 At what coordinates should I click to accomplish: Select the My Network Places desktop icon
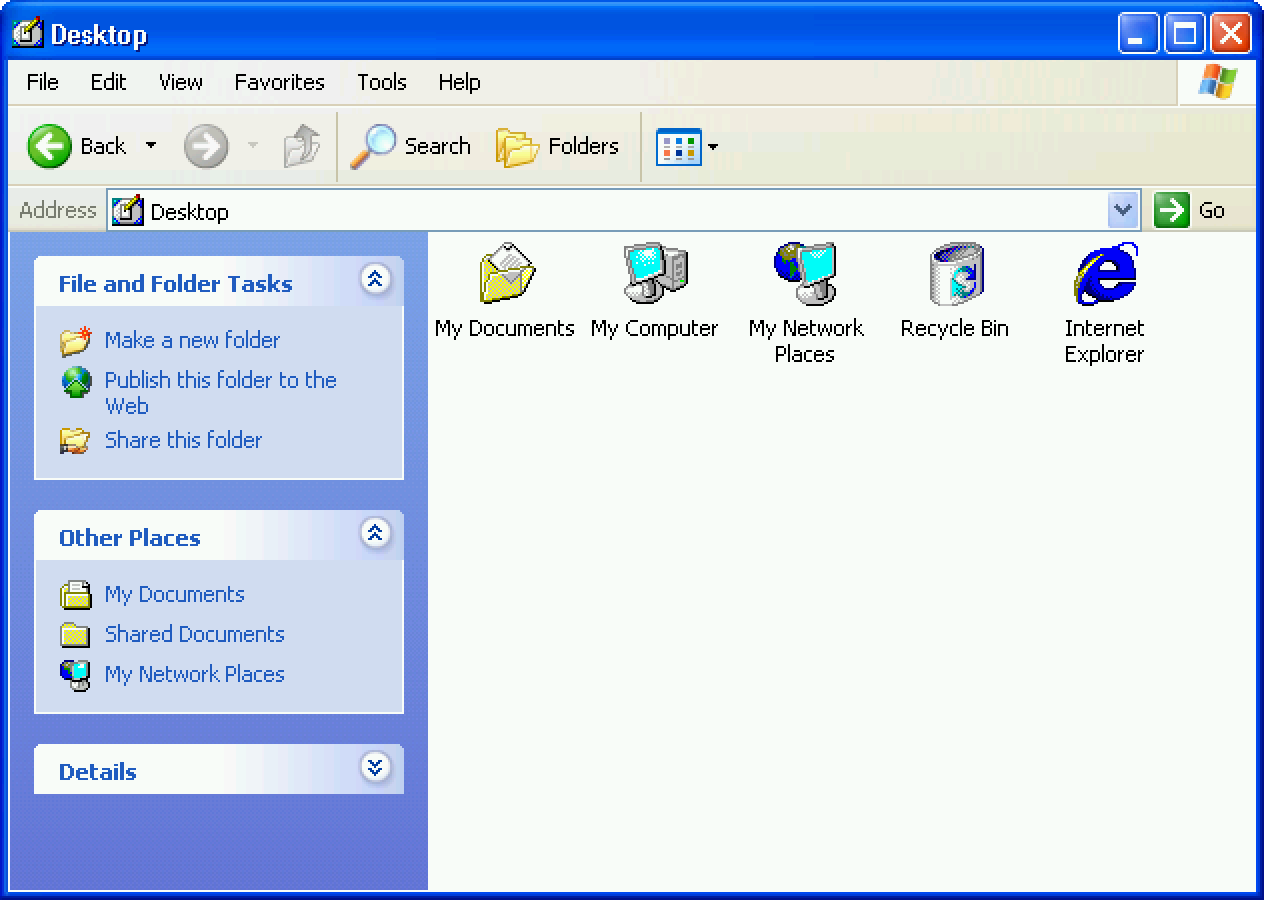pyautogui.click(x=805, y=274)
